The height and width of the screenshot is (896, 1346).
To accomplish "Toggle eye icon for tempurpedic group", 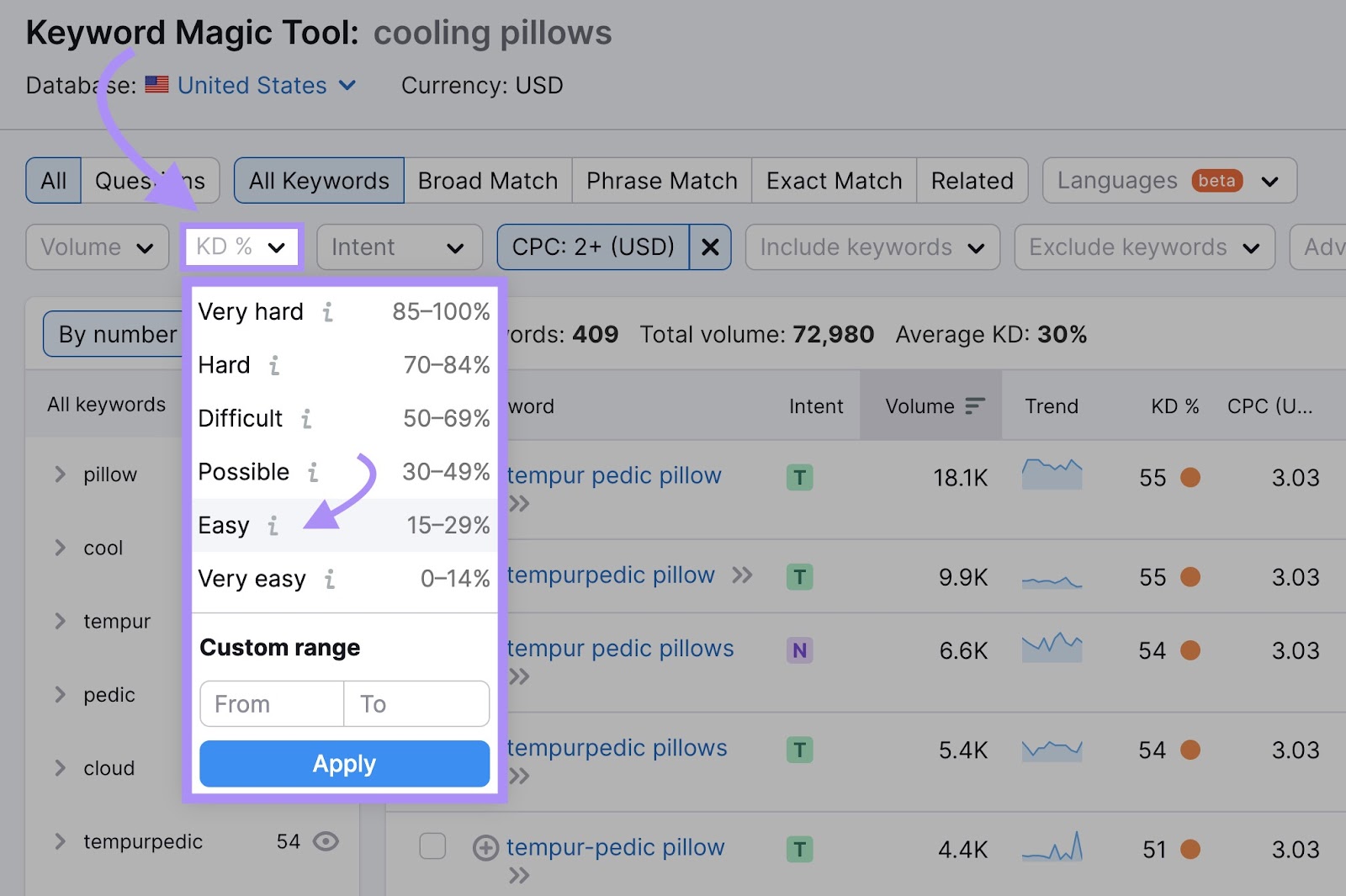I will [326, 841].
